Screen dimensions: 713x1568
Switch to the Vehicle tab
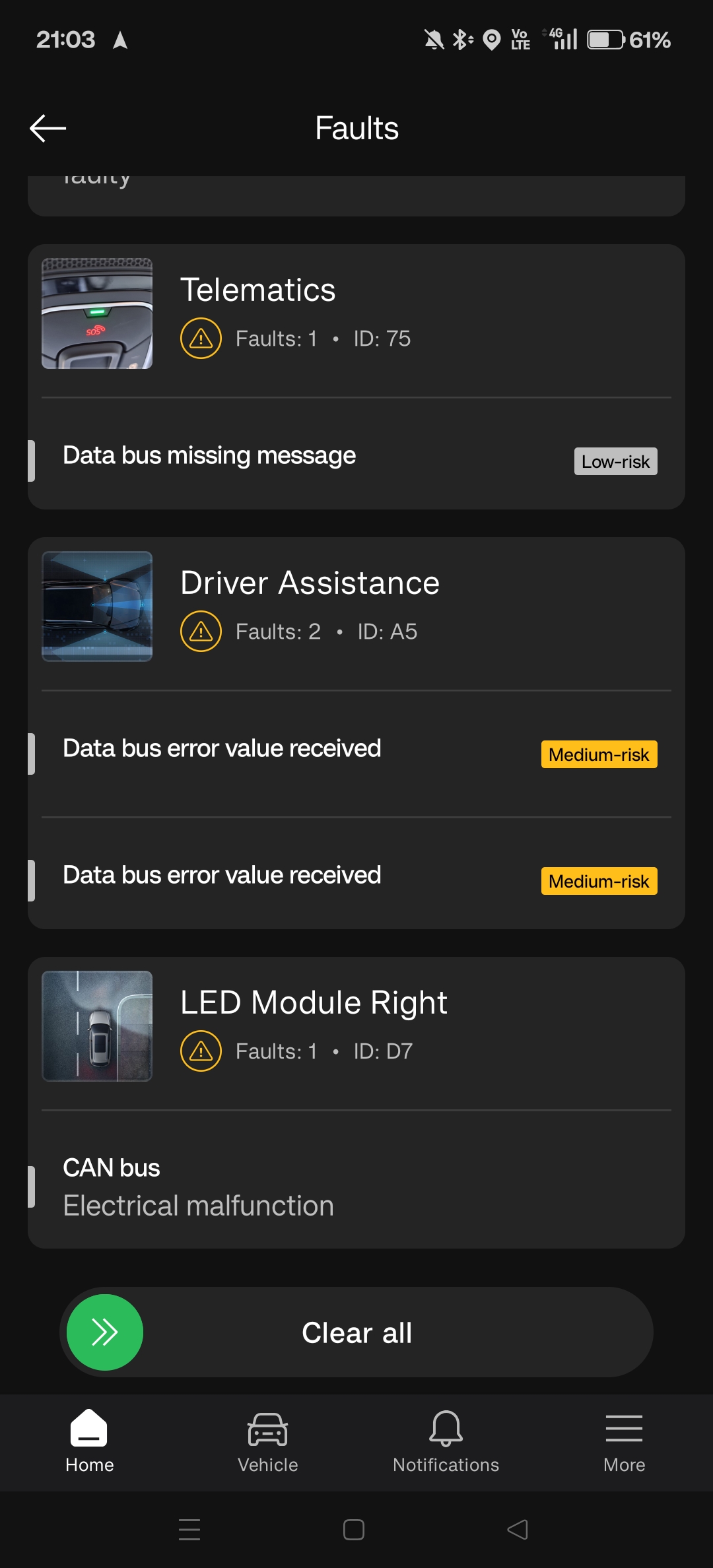tap(267, 1442)
